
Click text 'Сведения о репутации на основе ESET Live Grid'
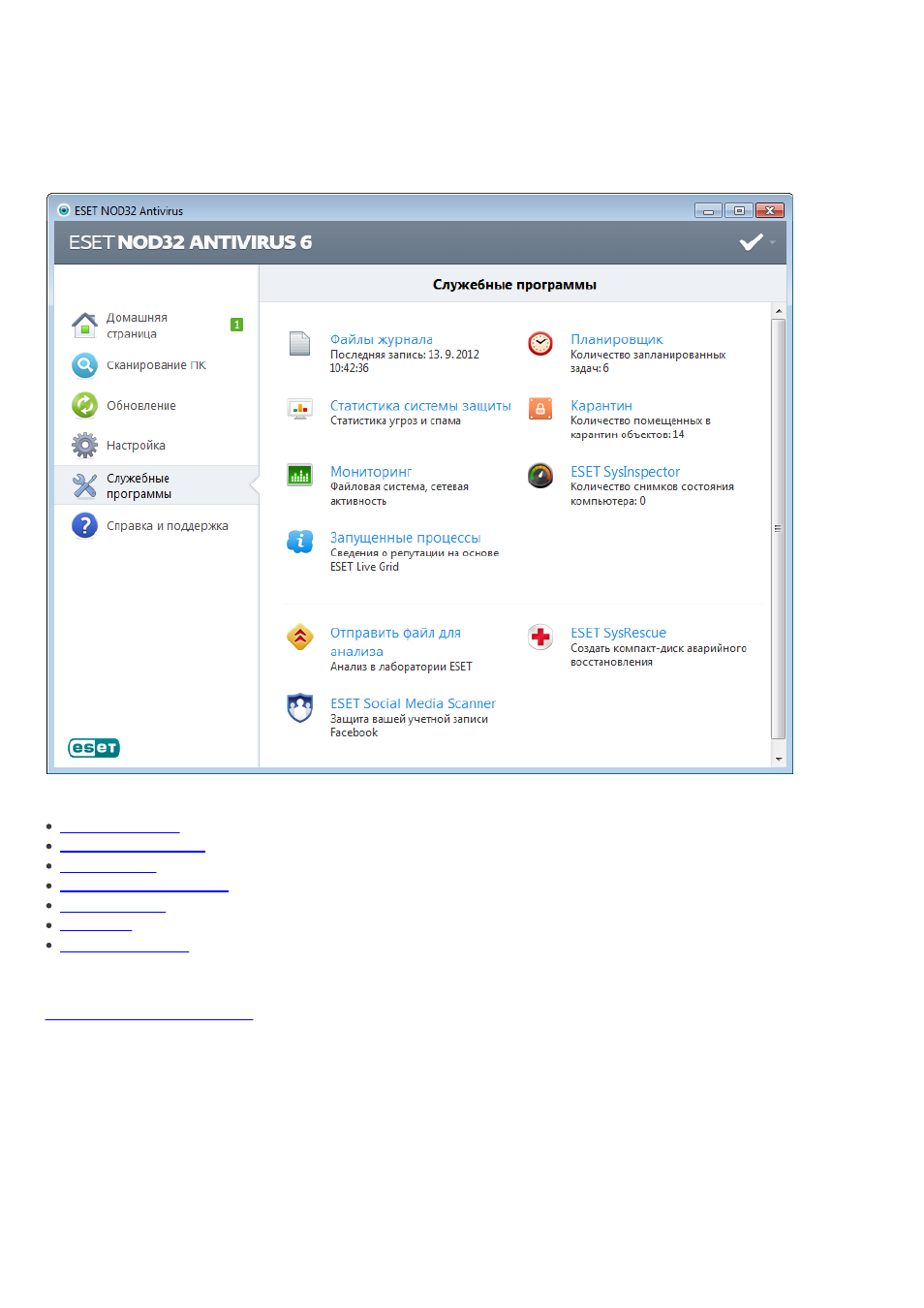tap(415, 560)
